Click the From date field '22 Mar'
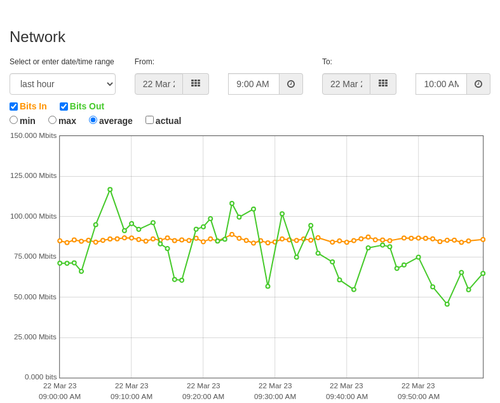 tap(159, 84)
